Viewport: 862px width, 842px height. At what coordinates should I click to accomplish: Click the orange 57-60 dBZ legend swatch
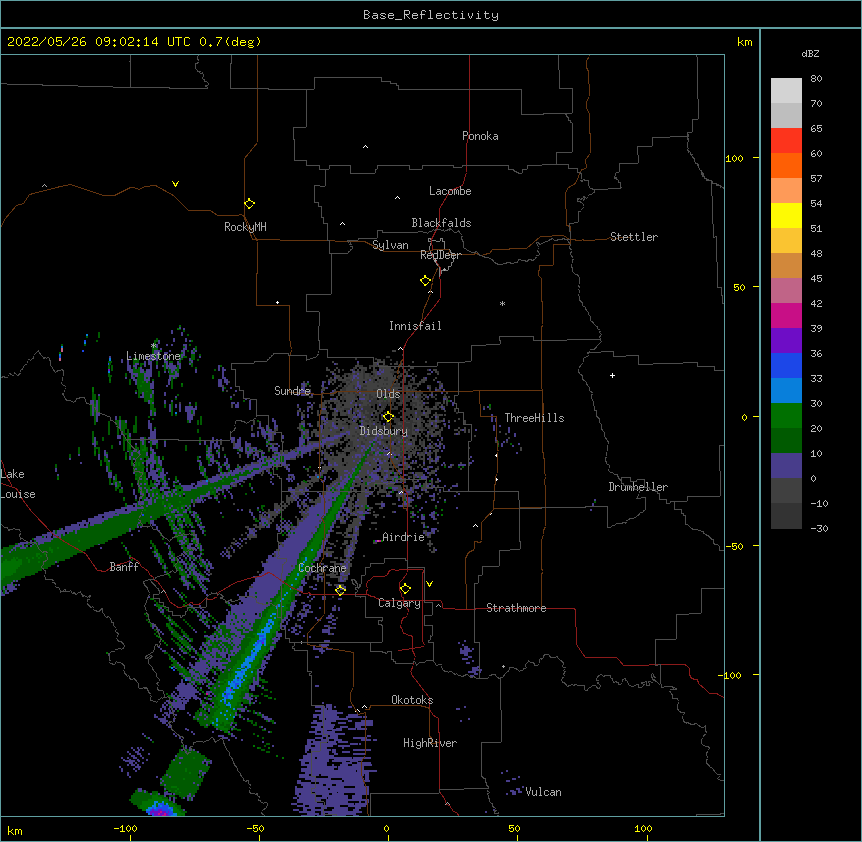point(786,165)
